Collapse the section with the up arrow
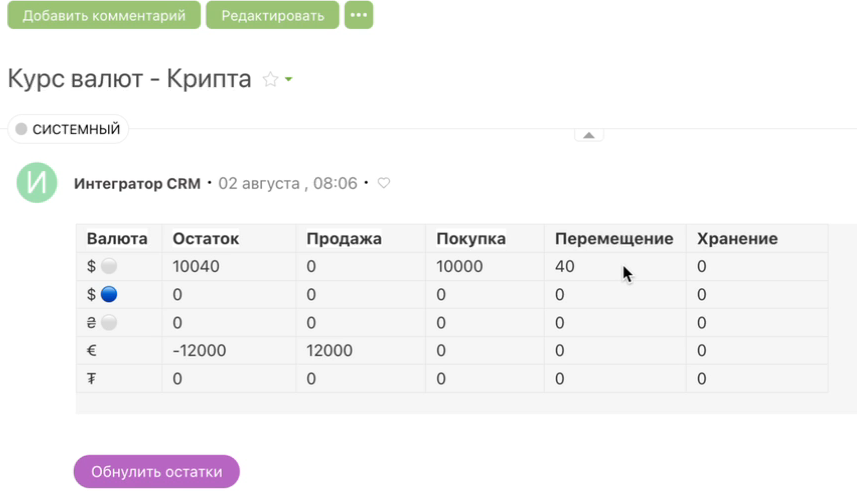This screenshot has width=857, height=499. click(x=588, y=135)
